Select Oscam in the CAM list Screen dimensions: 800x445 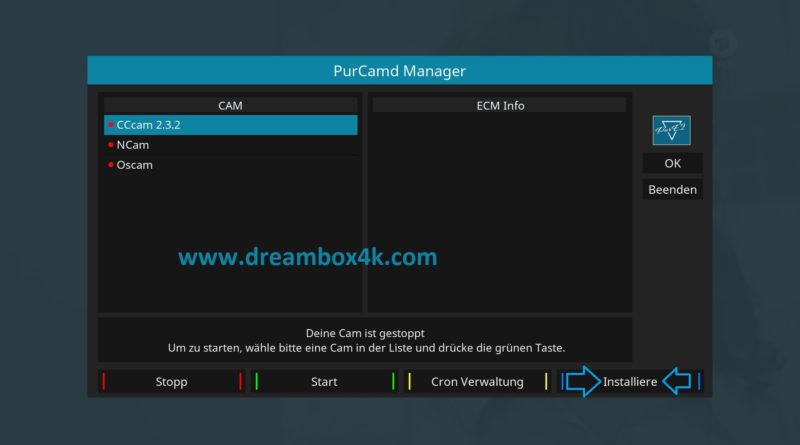(231, 165)
